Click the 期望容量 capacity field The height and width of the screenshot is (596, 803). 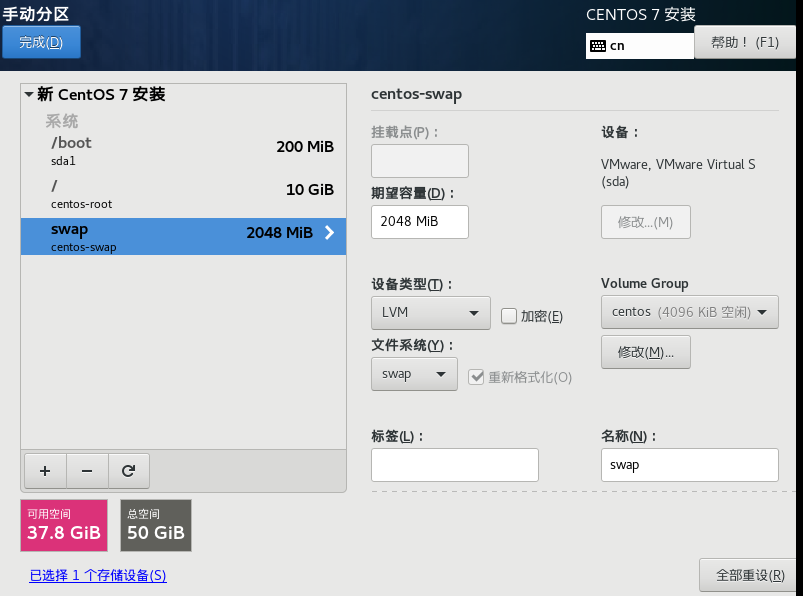coord(419,222)
